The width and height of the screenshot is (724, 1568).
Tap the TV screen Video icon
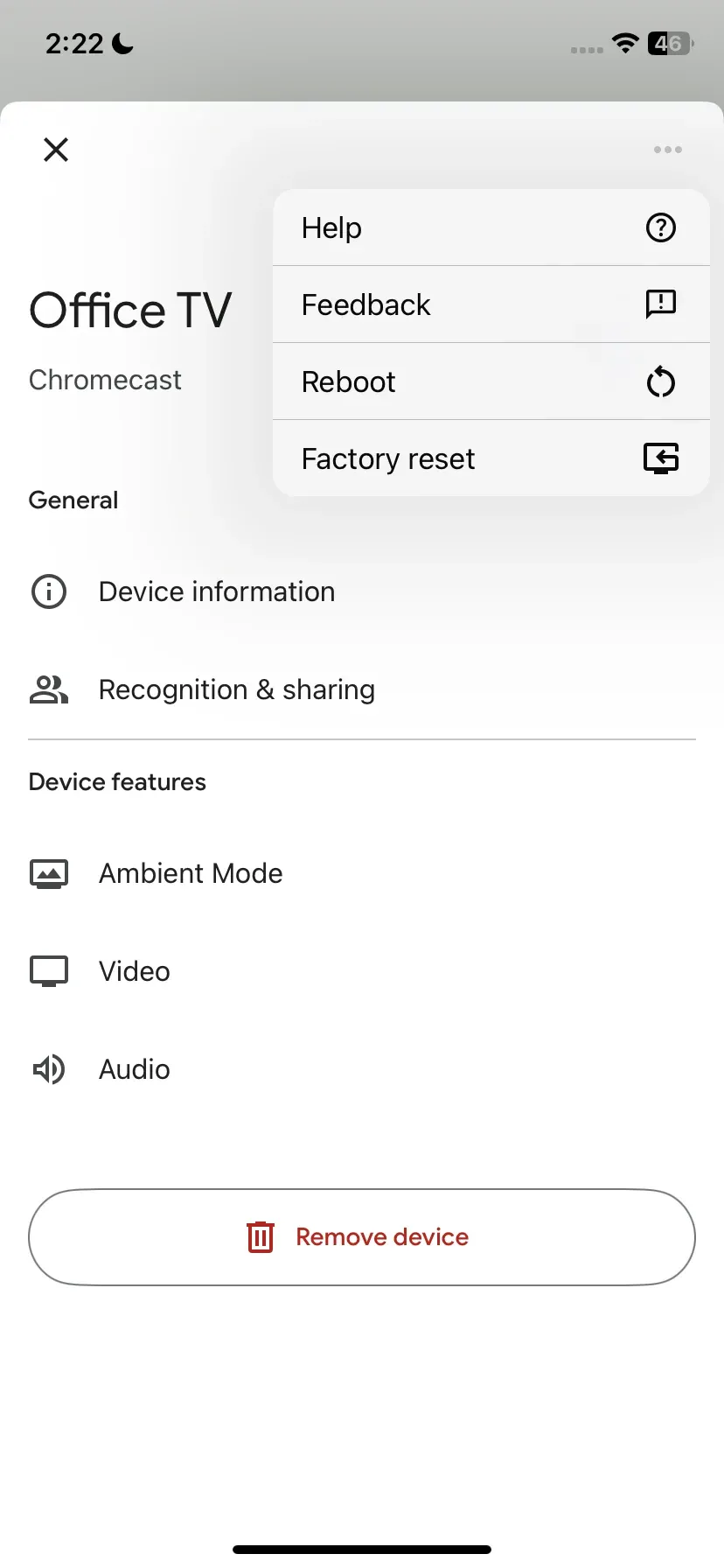coord(49,971)
